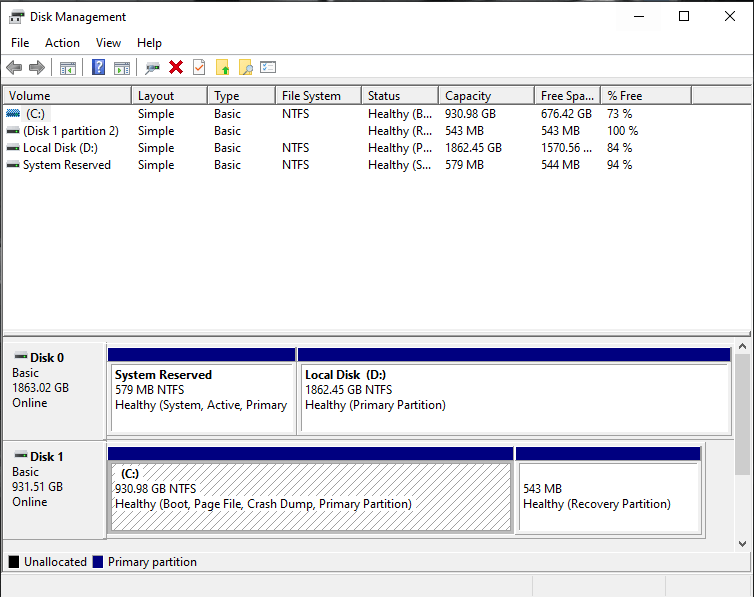Click the blue Primary partition legend swatch
This screenshot has height=597, width=754.
(x=98, y=562)
